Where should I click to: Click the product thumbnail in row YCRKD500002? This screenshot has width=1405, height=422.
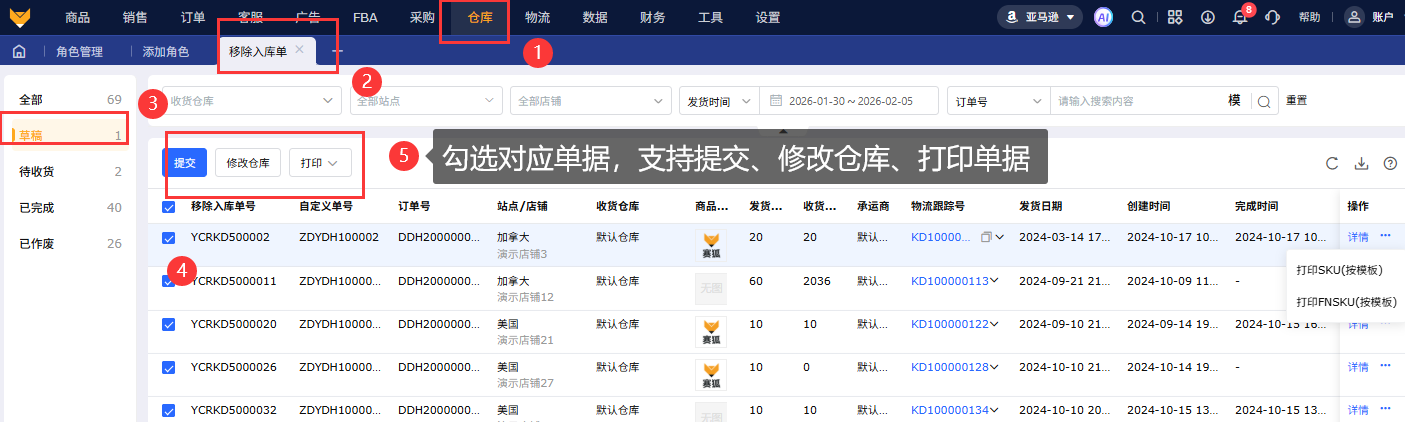(710, 246)
